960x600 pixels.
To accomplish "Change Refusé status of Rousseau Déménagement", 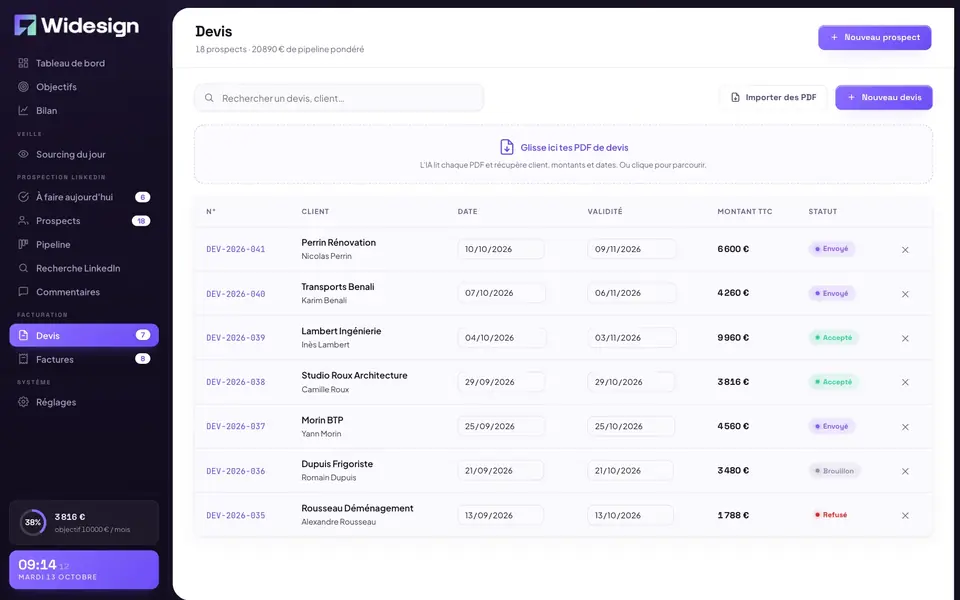I will click(831, 515).
